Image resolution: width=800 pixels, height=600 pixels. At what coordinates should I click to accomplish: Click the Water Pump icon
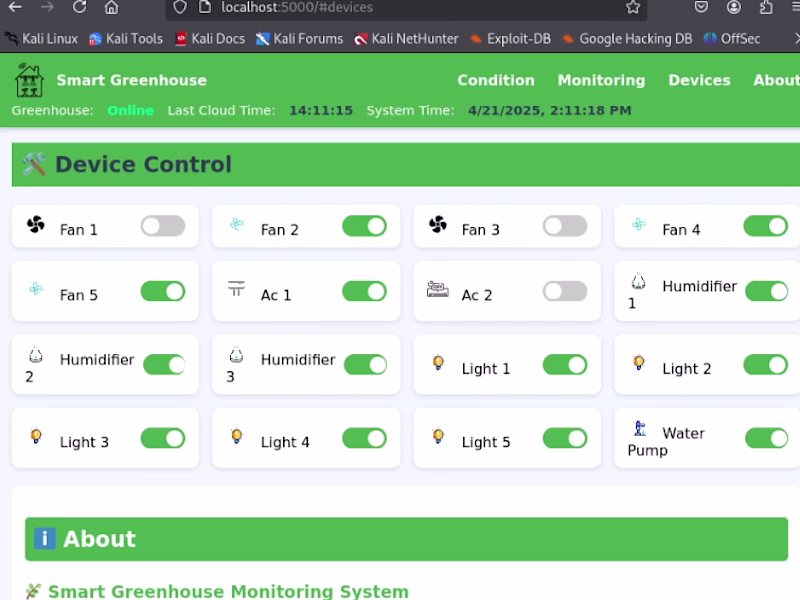click(639, 428)
